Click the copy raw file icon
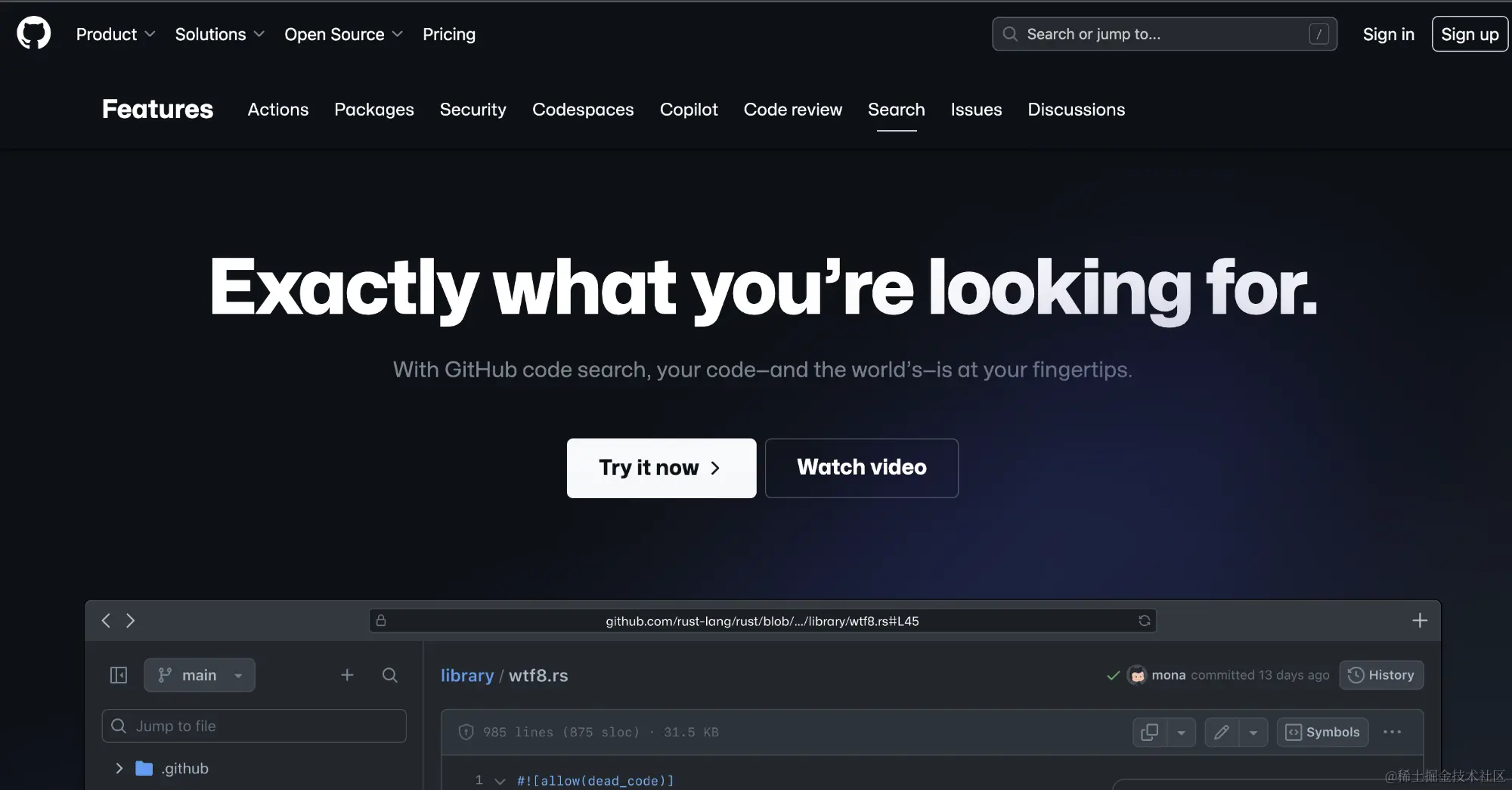Viewport: 1512px width, 790px height. point(1150,732)
